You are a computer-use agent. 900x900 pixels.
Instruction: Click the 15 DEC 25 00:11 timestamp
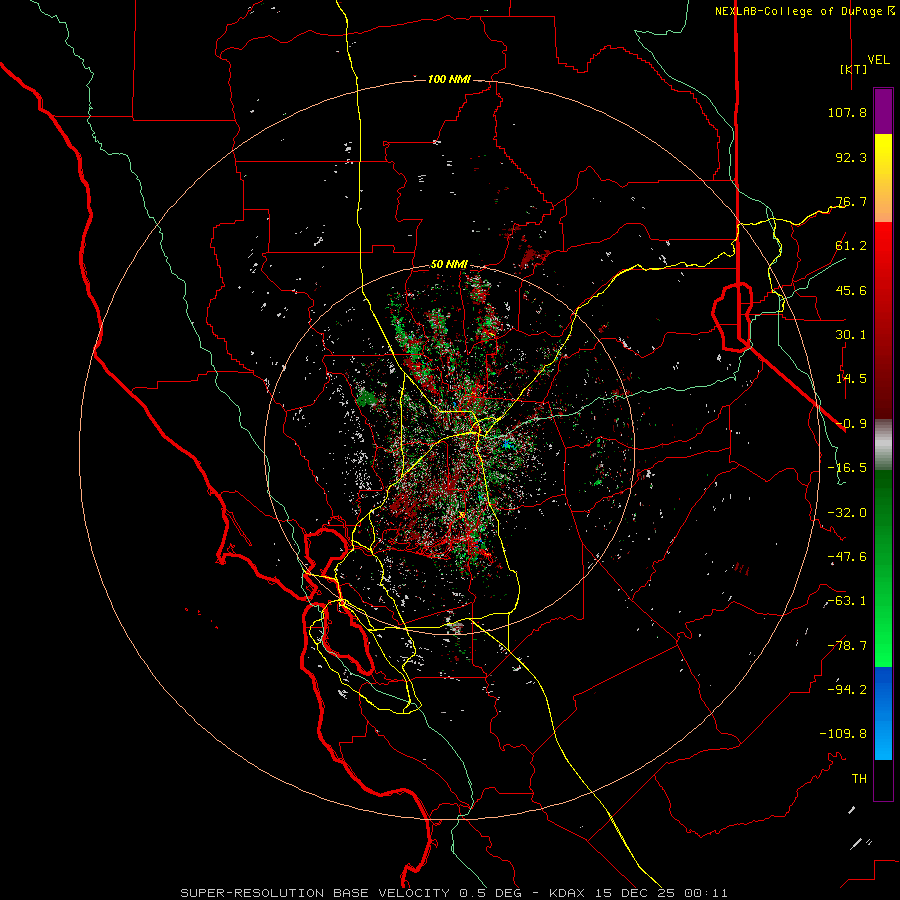click(660, 893)
